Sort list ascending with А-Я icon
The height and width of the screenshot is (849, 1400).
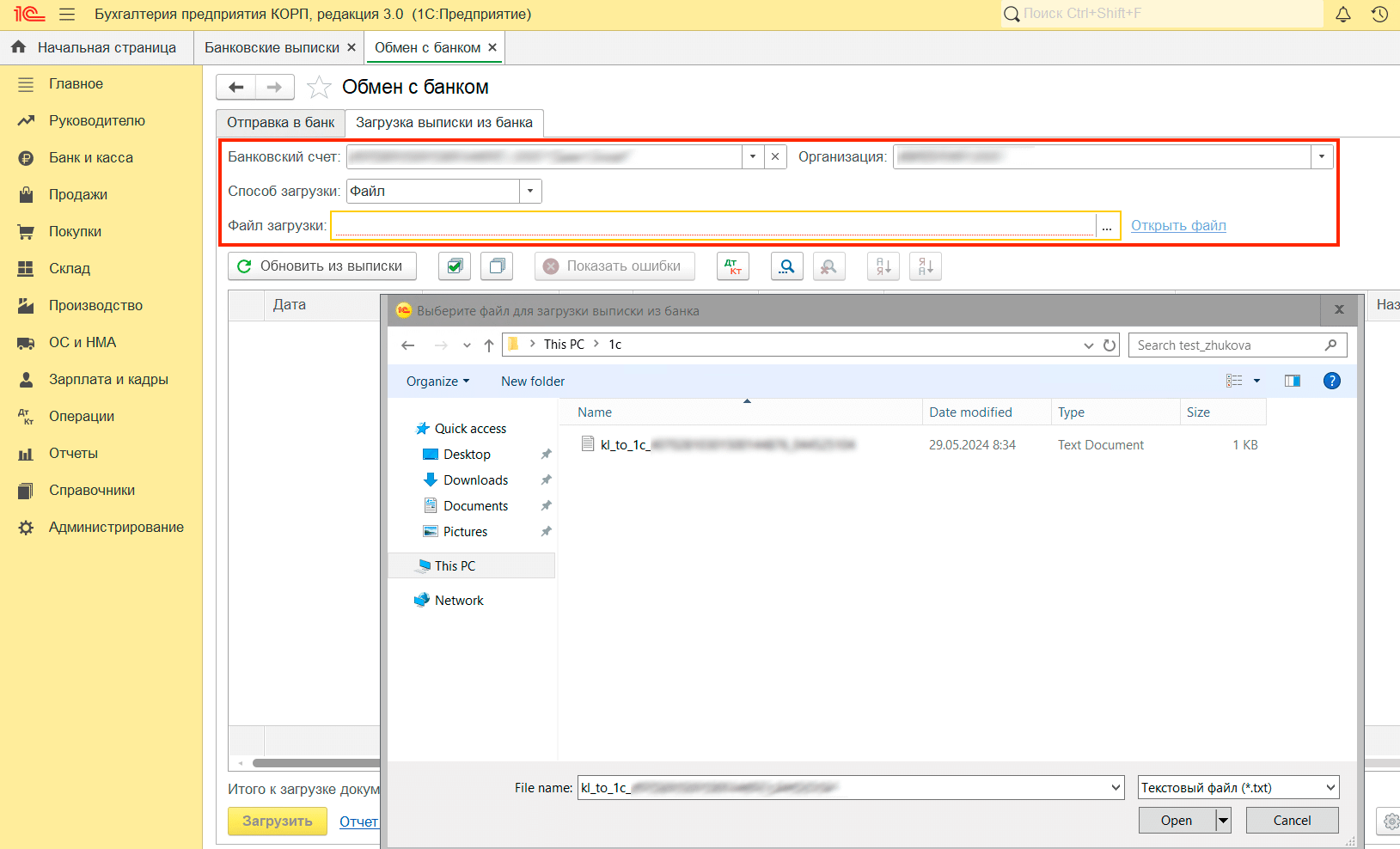[x=883, y=266]
